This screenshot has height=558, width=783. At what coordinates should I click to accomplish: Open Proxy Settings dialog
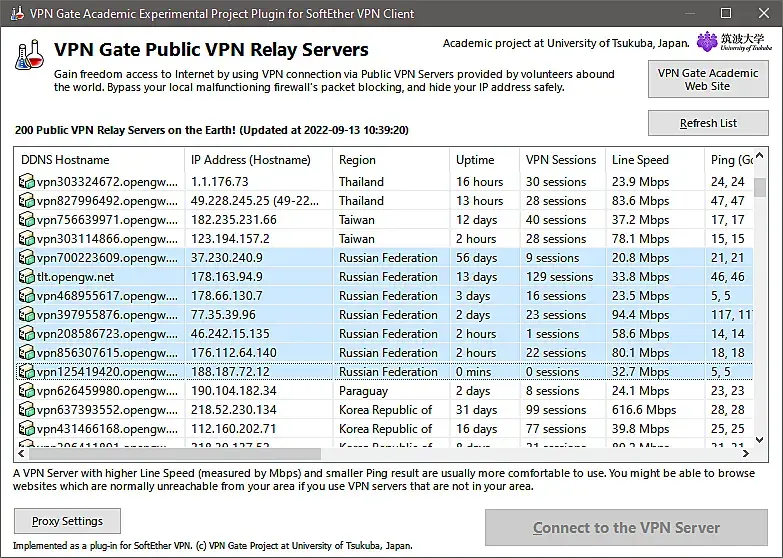[x=67, y=521]
